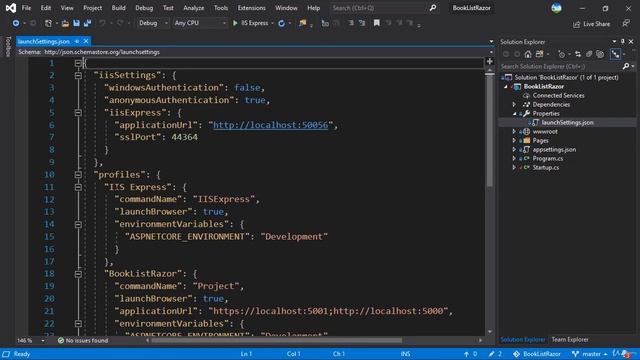Image resolution: width=640 pixels, height=360 pixels.
Task: Open the Extensions menu
Action: 251,8
